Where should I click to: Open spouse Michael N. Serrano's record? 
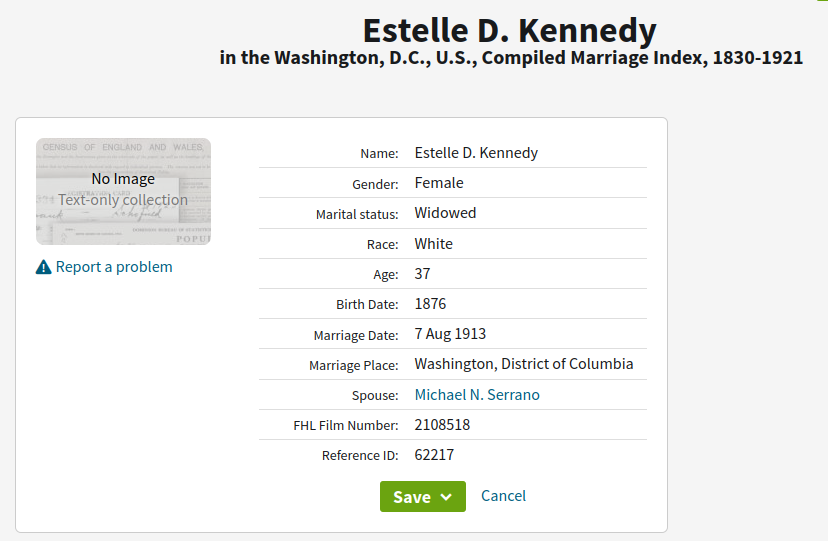click(x=477, y=395)
